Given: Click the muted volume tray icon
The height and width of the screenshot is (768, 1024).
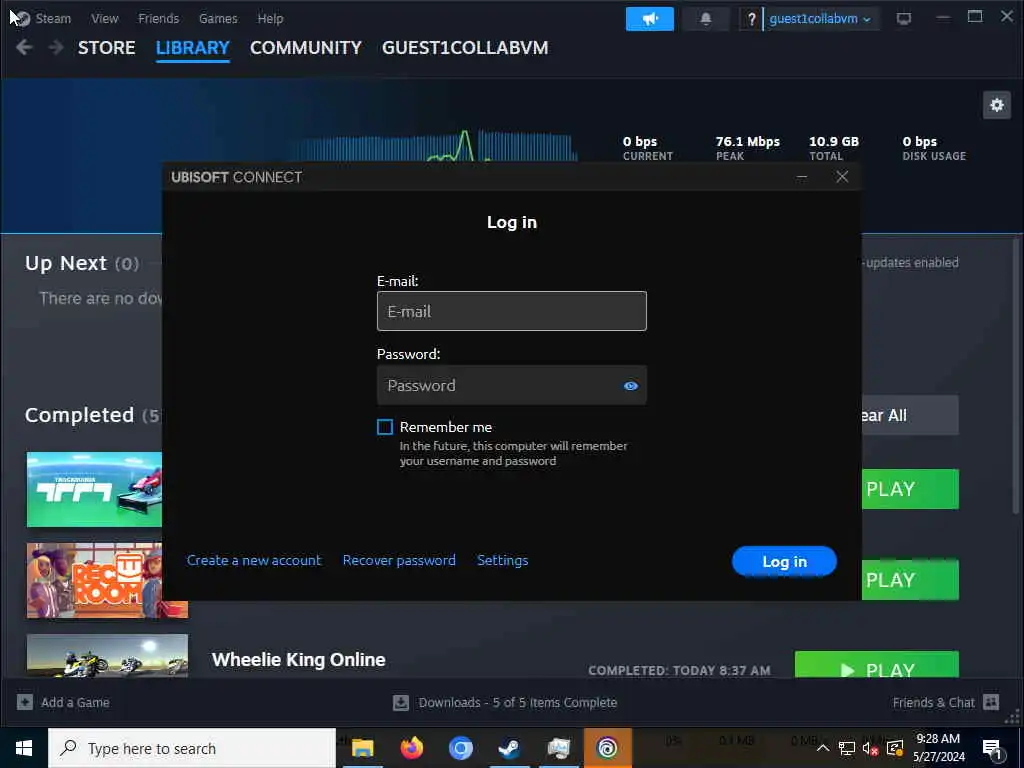Looking at the screenshot, I should 870,748.
